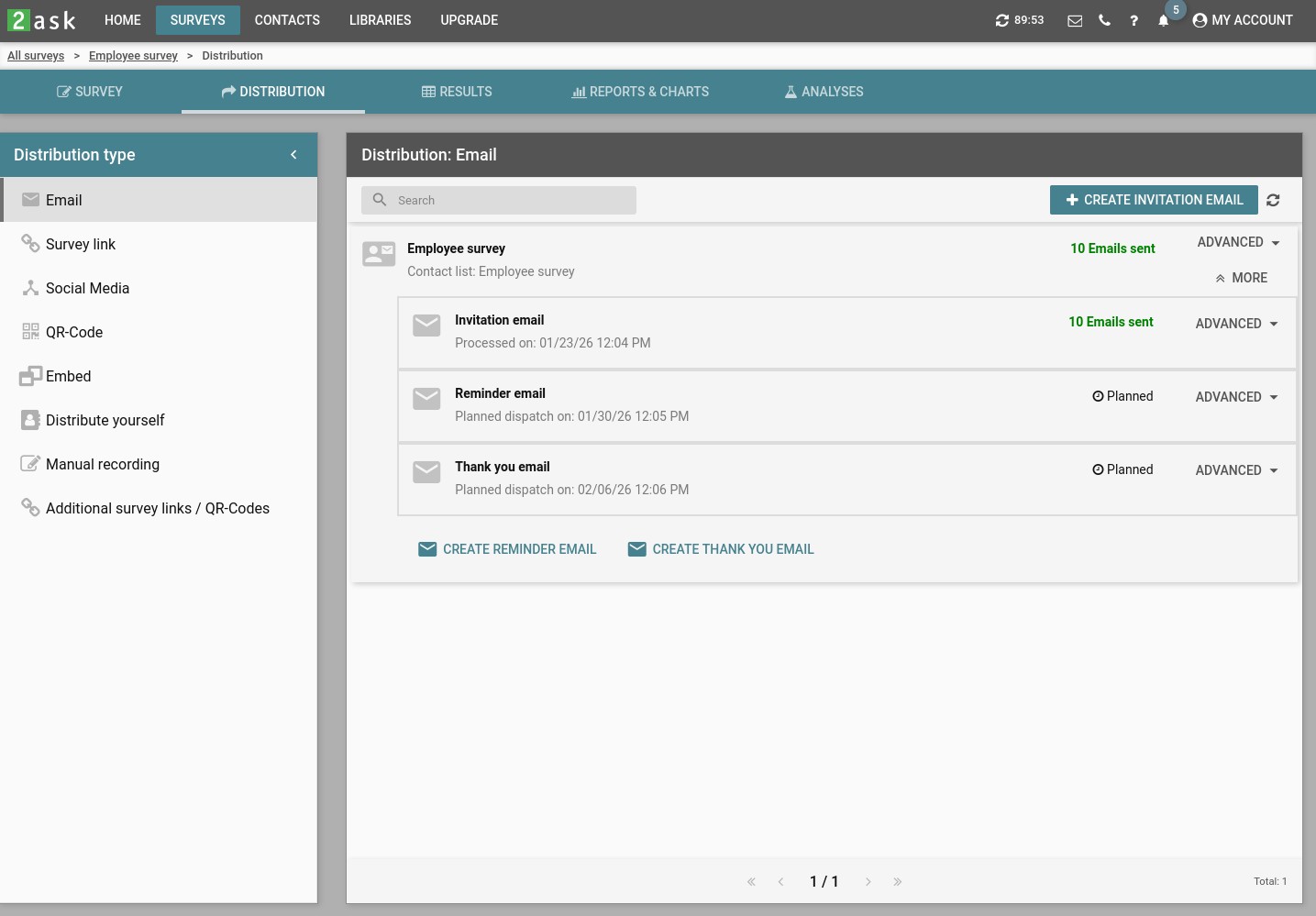Open ADVANCED dropdown for Thank you email
This screenshot has width=1316, height=916.
pos(1236,470)
